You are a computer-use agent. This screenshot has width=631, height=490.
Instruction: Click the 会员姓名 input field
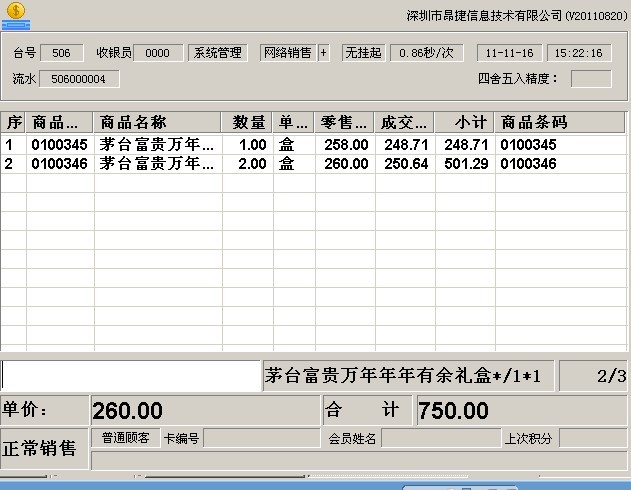point(441,438)
